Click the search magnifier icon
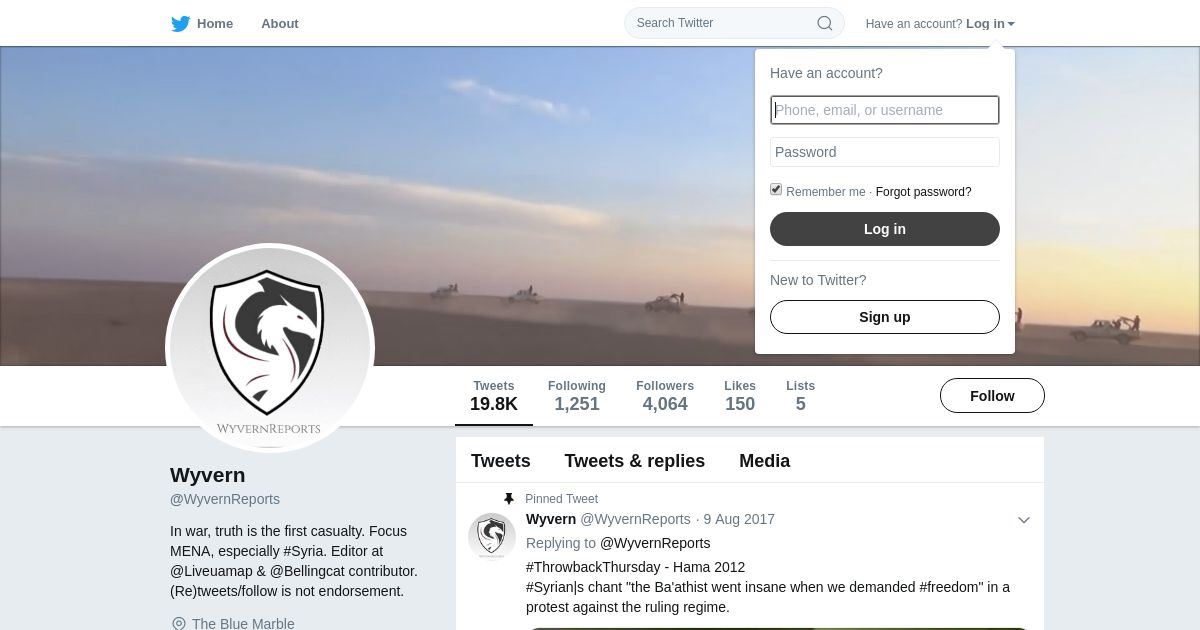Screen dimensions: 1200x630 point(825,23)
